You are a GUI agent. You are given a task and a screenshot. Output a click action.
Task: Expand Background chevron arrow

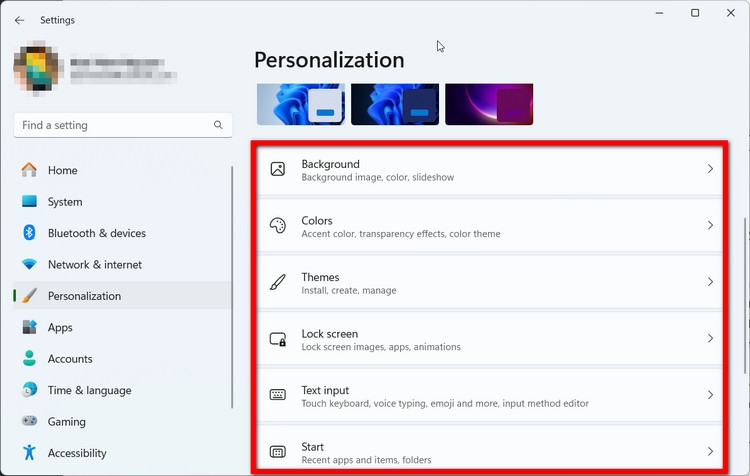coord(710,169)
